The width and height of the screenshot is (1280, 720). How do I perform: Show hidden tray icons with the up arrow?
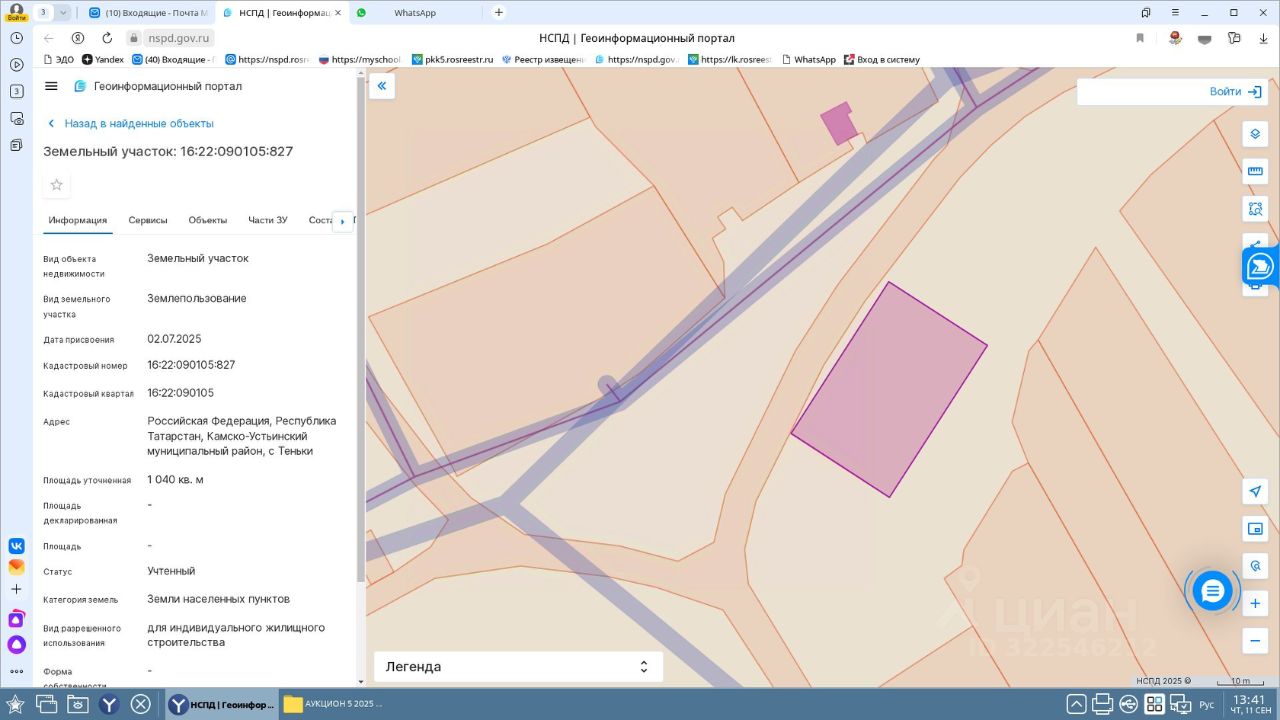coord(1076,704)
